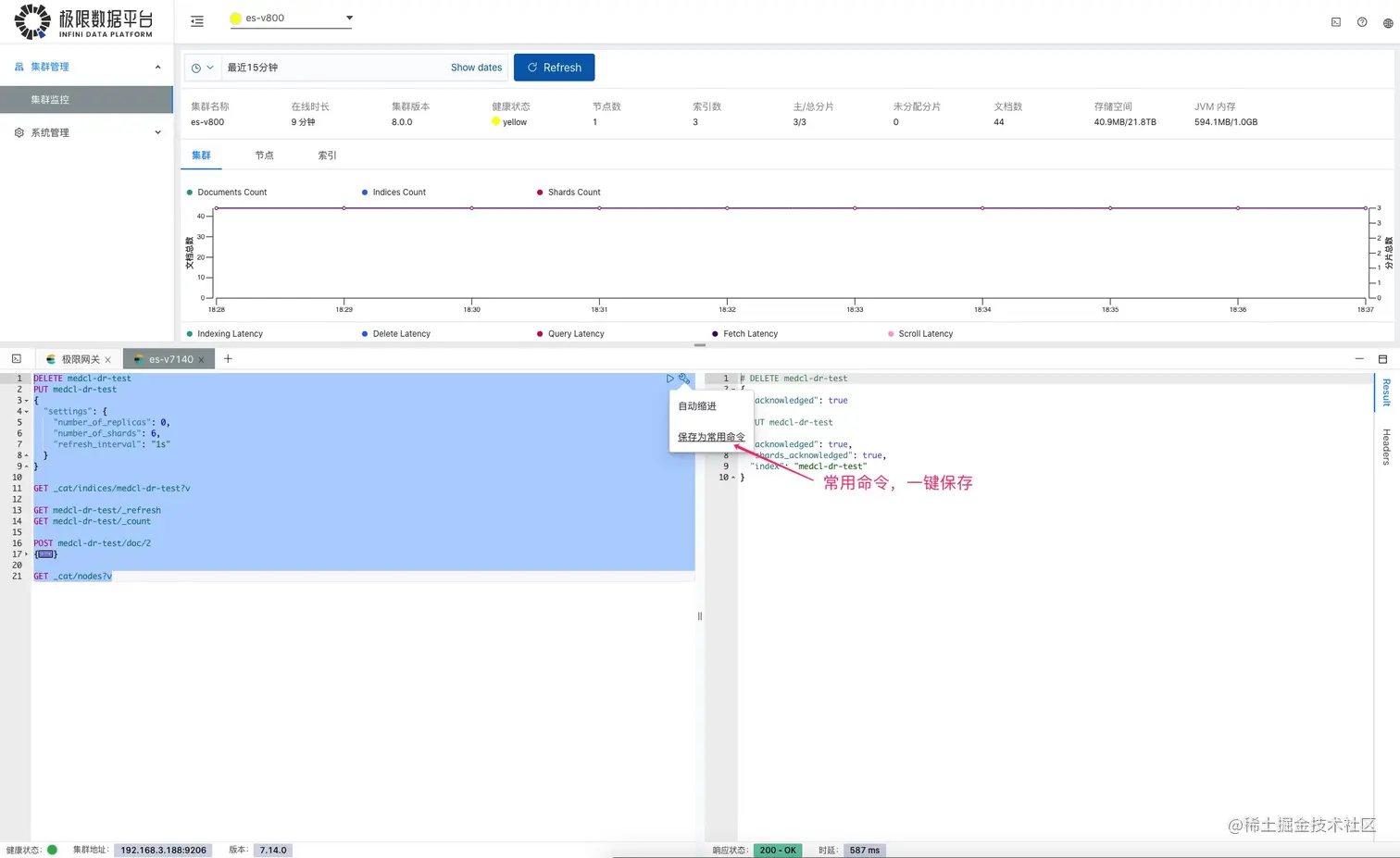The height and width of the screenshot is (858, 1400).
Task: Collapse the code fold at editor line 4
Action: [27, 412]
